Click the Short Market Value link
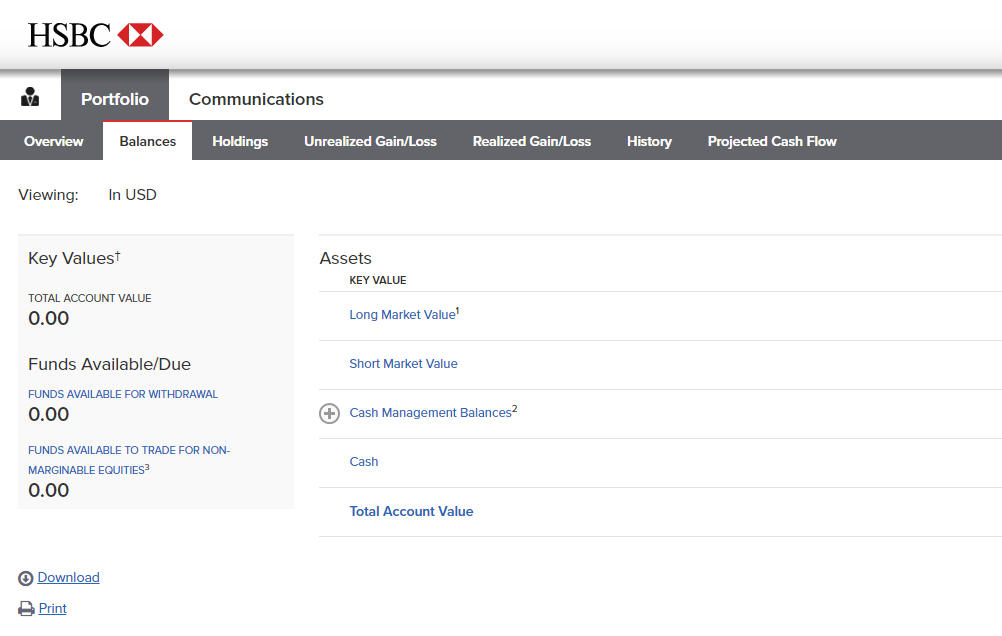1002x636 pixels. 403,364
